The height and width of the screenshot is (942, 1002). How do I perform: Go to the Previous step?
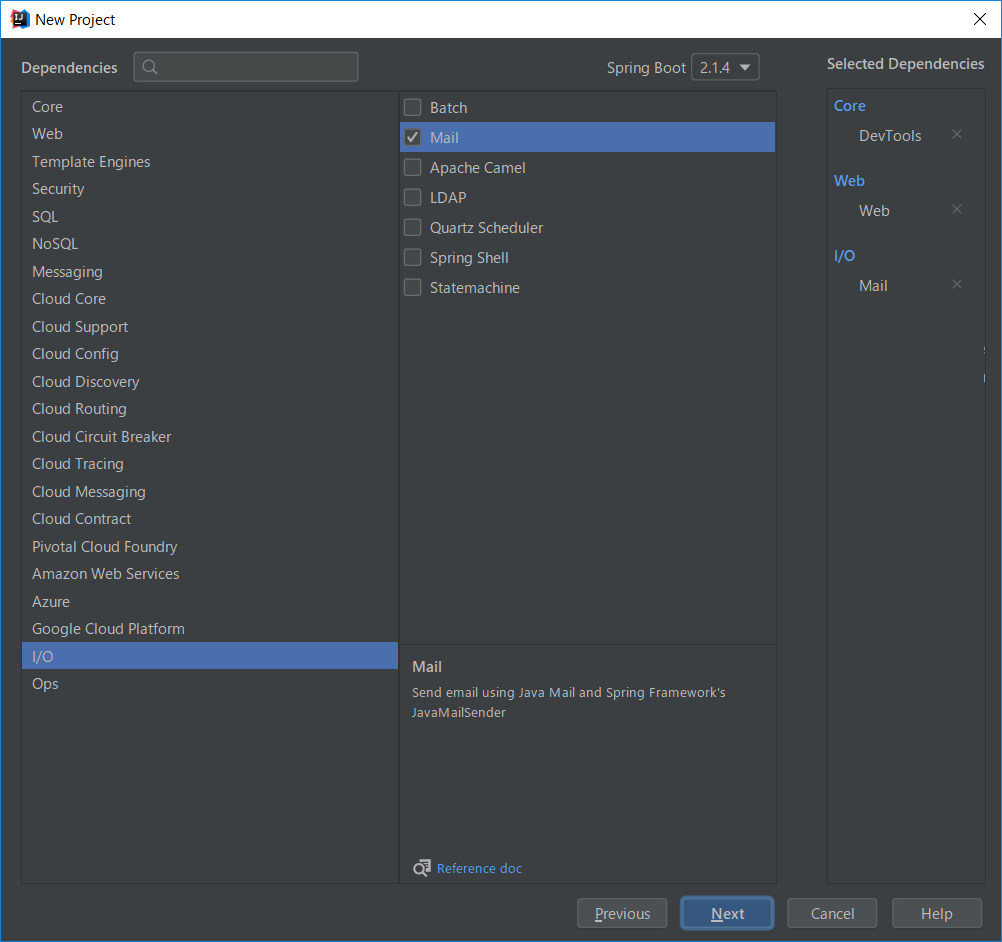[x=622, y=913]
